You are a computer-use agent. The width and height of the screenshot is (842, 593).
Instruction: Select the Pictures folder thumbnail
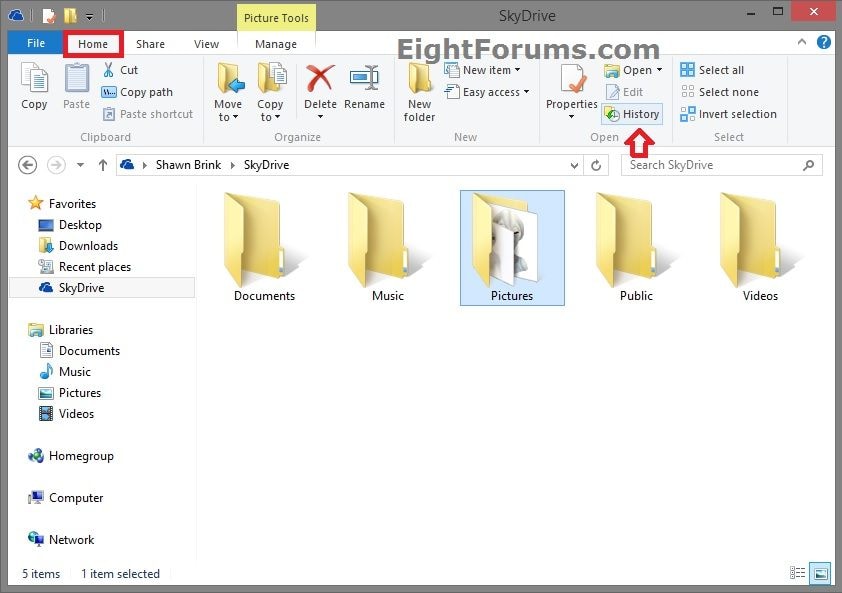512,248
